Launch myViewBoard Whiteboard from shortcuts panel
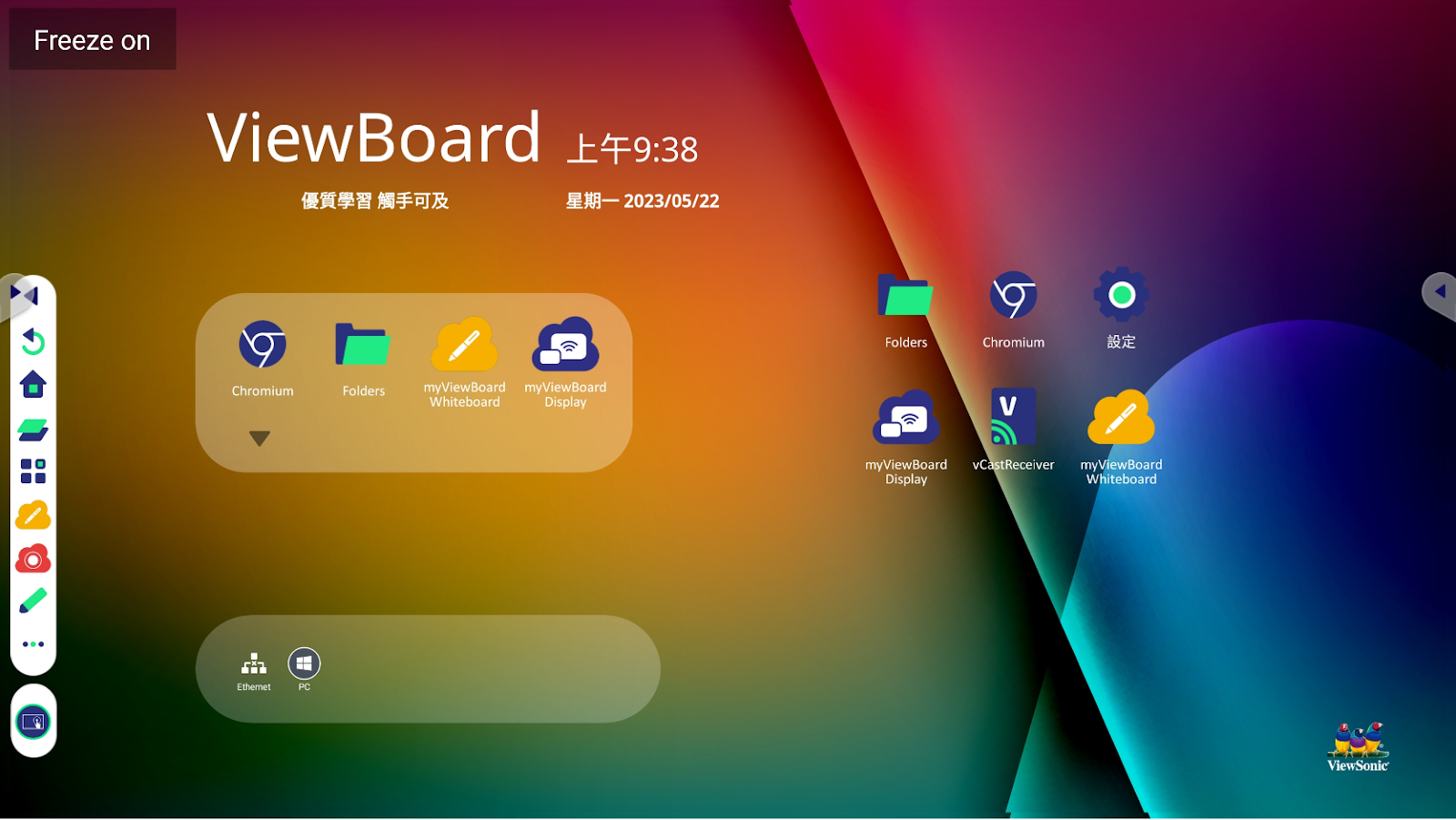Viewport: 1456px width, 820px height. (464, 345)
